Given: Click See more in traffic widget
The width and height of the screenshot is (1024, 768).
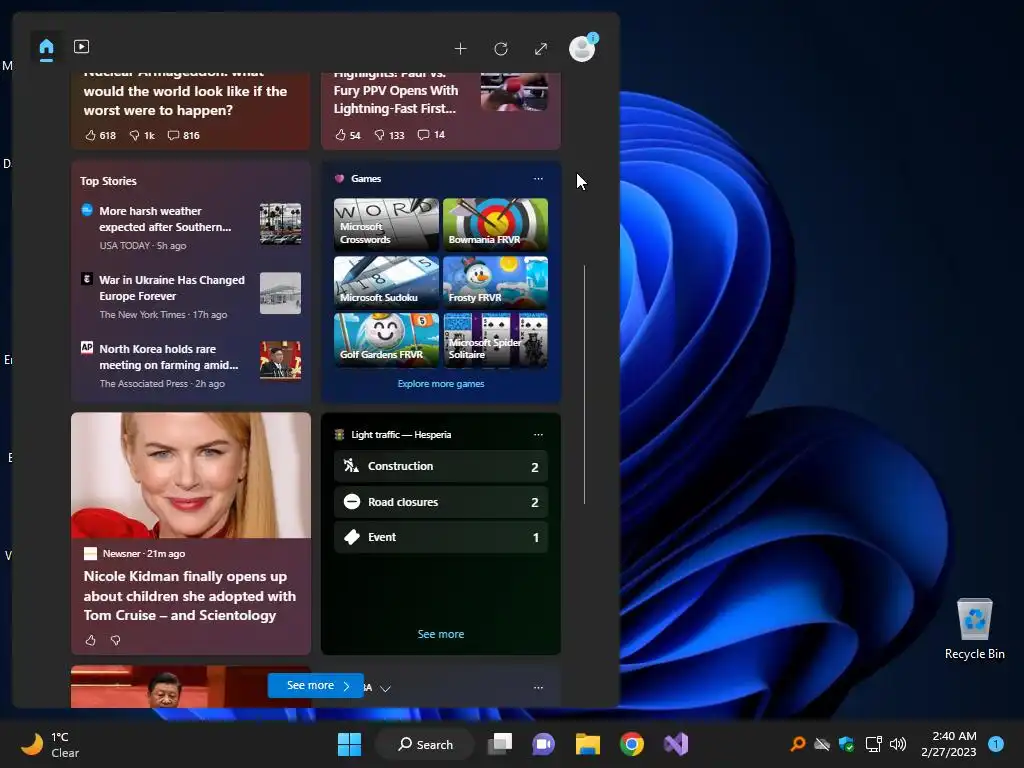Looking at the screenshot, I should click(441, 634).
